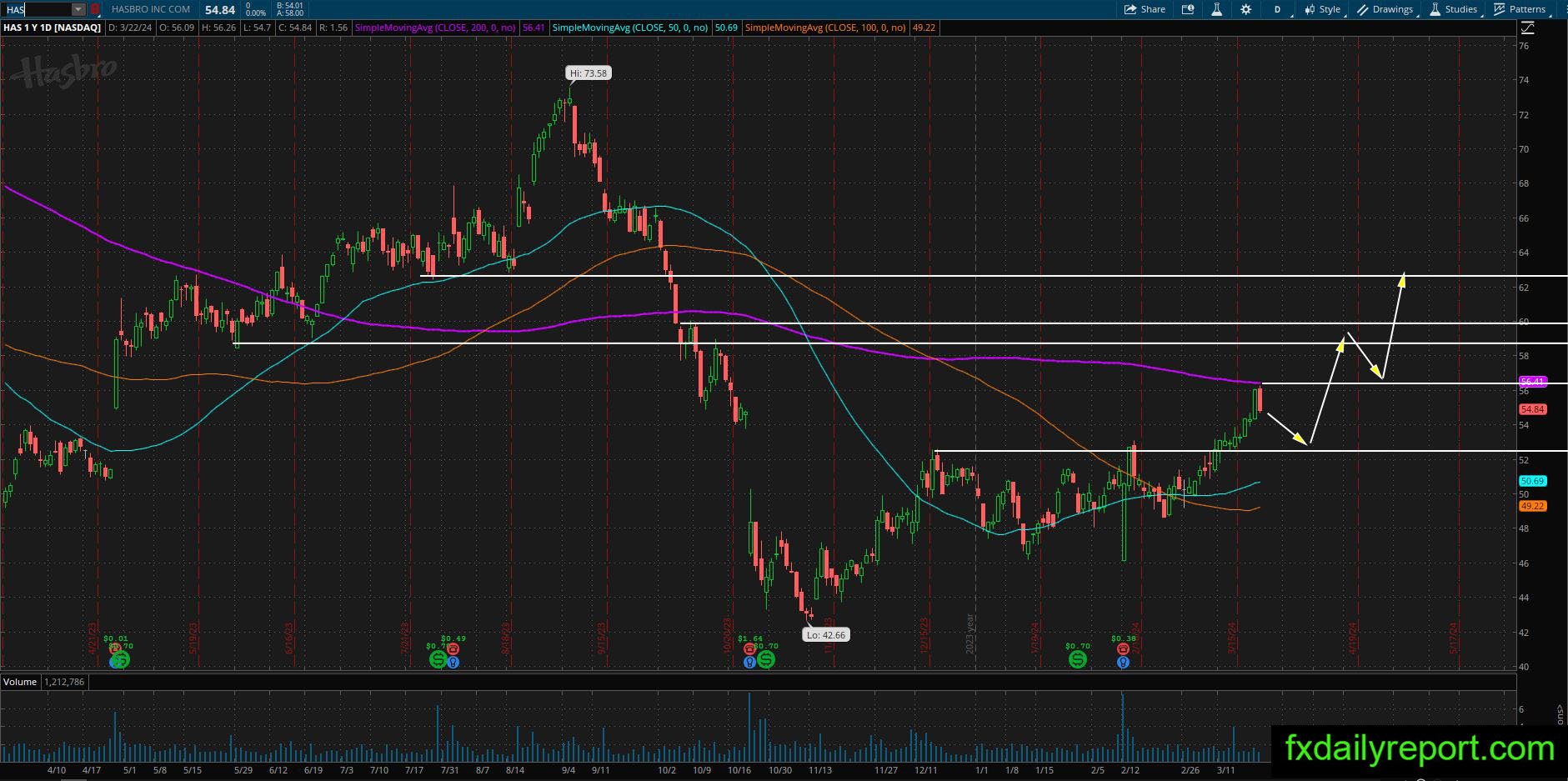
Task: Open the symbol selector dropdown arrow
Action: pyautogui.click(x=78, y=9)
